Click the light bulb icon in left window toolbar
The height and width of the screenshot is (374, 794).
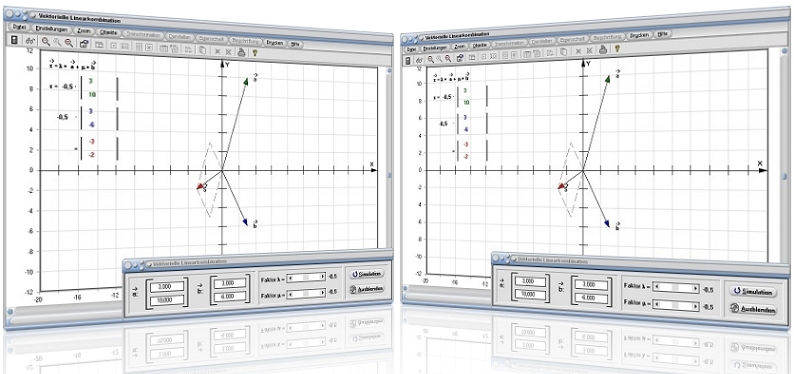coord(255,52)
